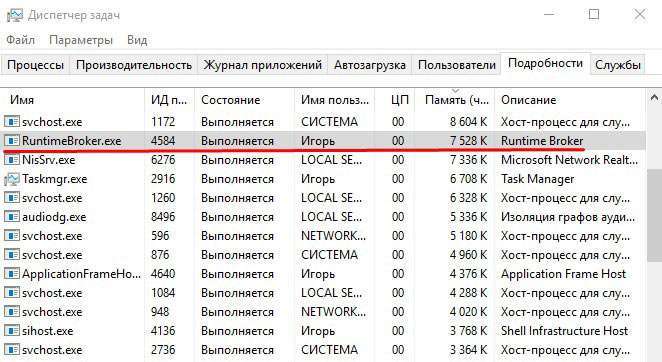Click memory value 7 528 K
Image resolution: width=662 pixels, height=362 pixels.
468,141
